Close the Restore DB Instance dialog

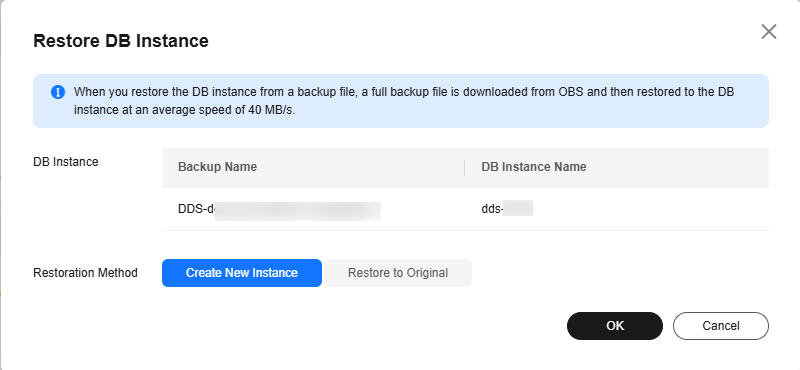coord(768,32)
